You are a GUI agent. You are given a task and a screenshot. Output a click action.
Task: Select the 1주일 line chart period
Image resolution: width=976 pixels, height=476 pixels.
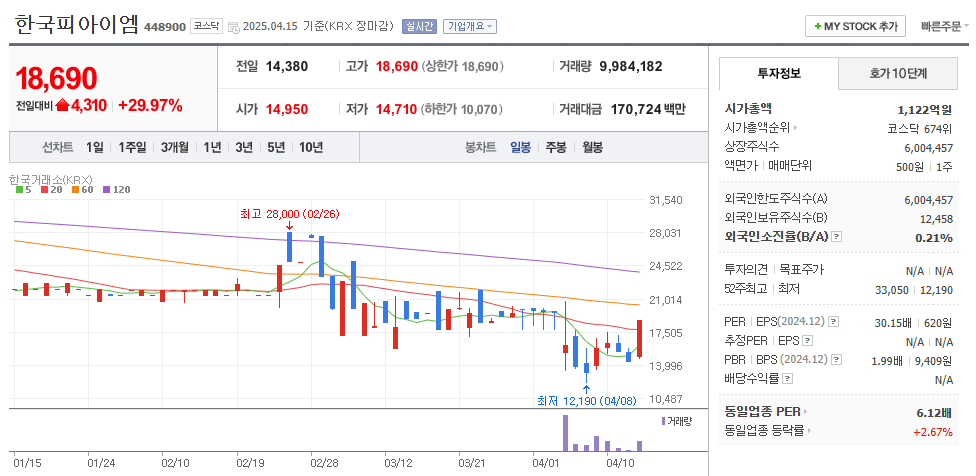[x=132, y=147]
